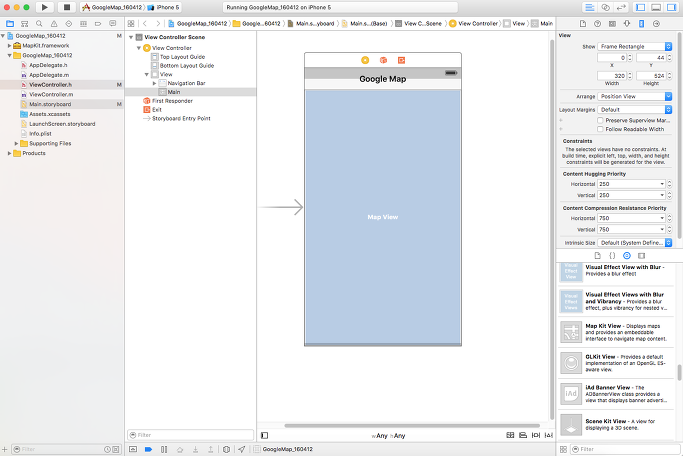Select GLKit View in object library
This screenshot has width=683, height=456.
(617, 363)
